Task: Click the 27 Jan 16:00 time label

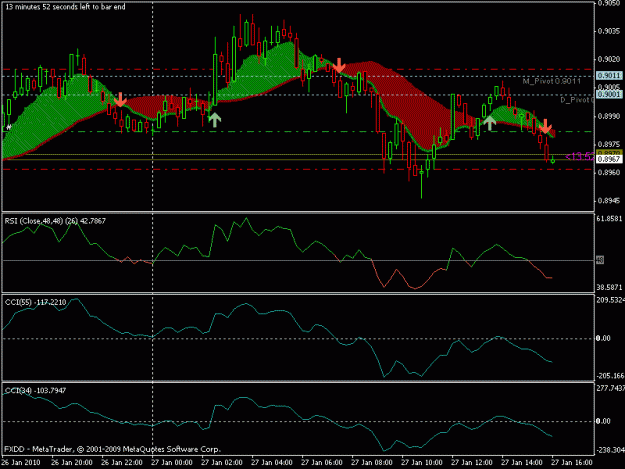Action: pyautogui.click(x=572, y=463)
